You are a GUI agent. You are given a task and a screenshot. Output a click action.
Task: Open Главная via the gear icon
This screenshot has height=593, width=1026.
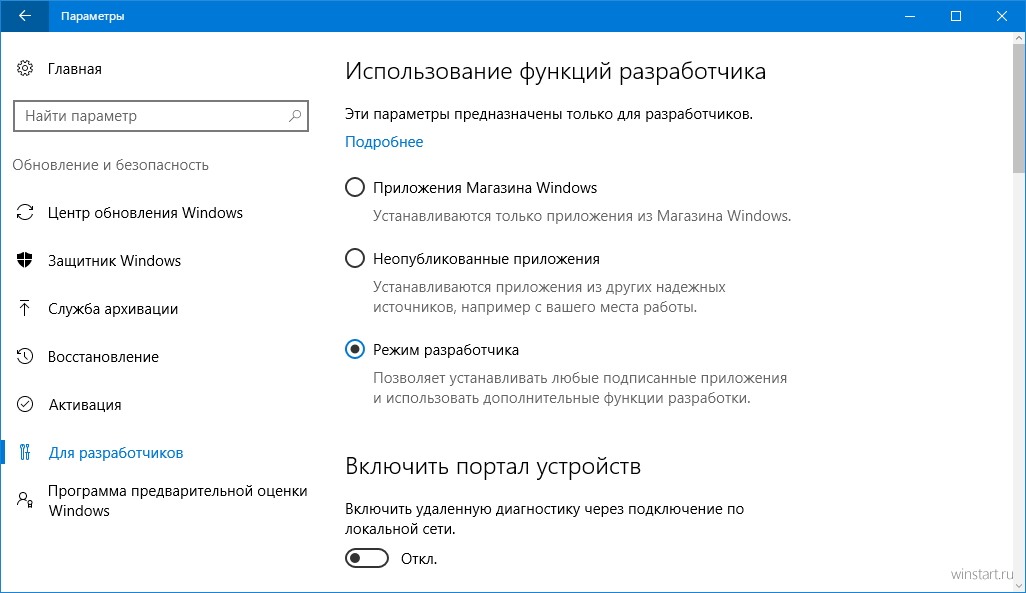point(25,68)
